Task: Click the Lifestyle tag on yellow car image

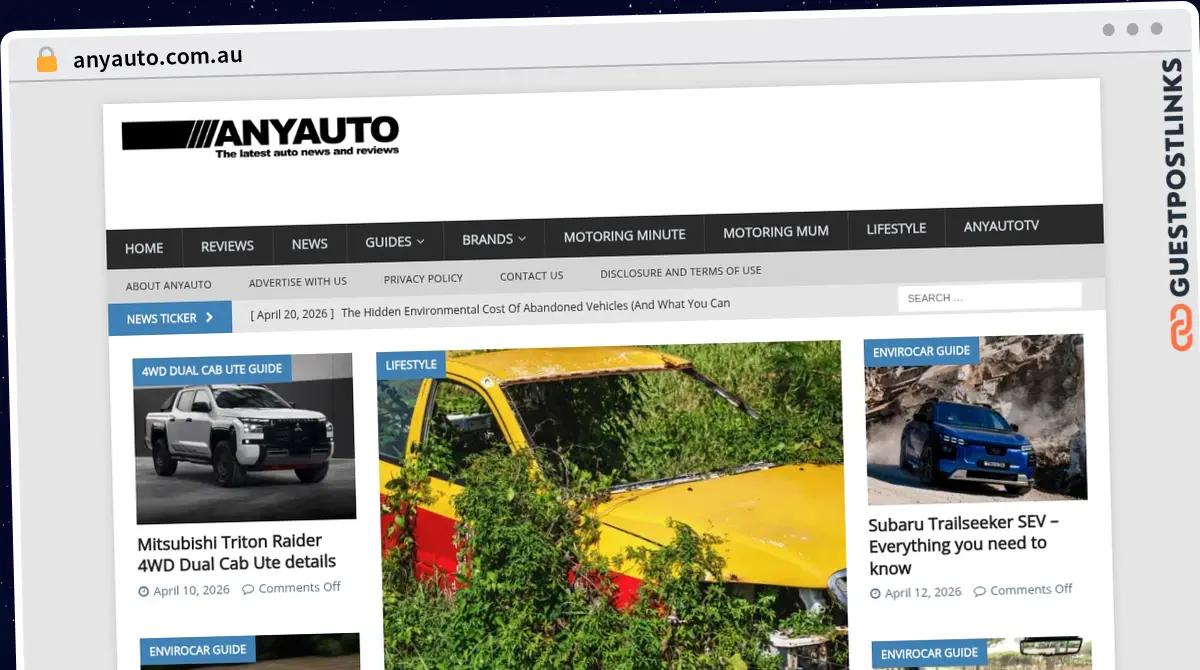Action: [x=411, y=364]
